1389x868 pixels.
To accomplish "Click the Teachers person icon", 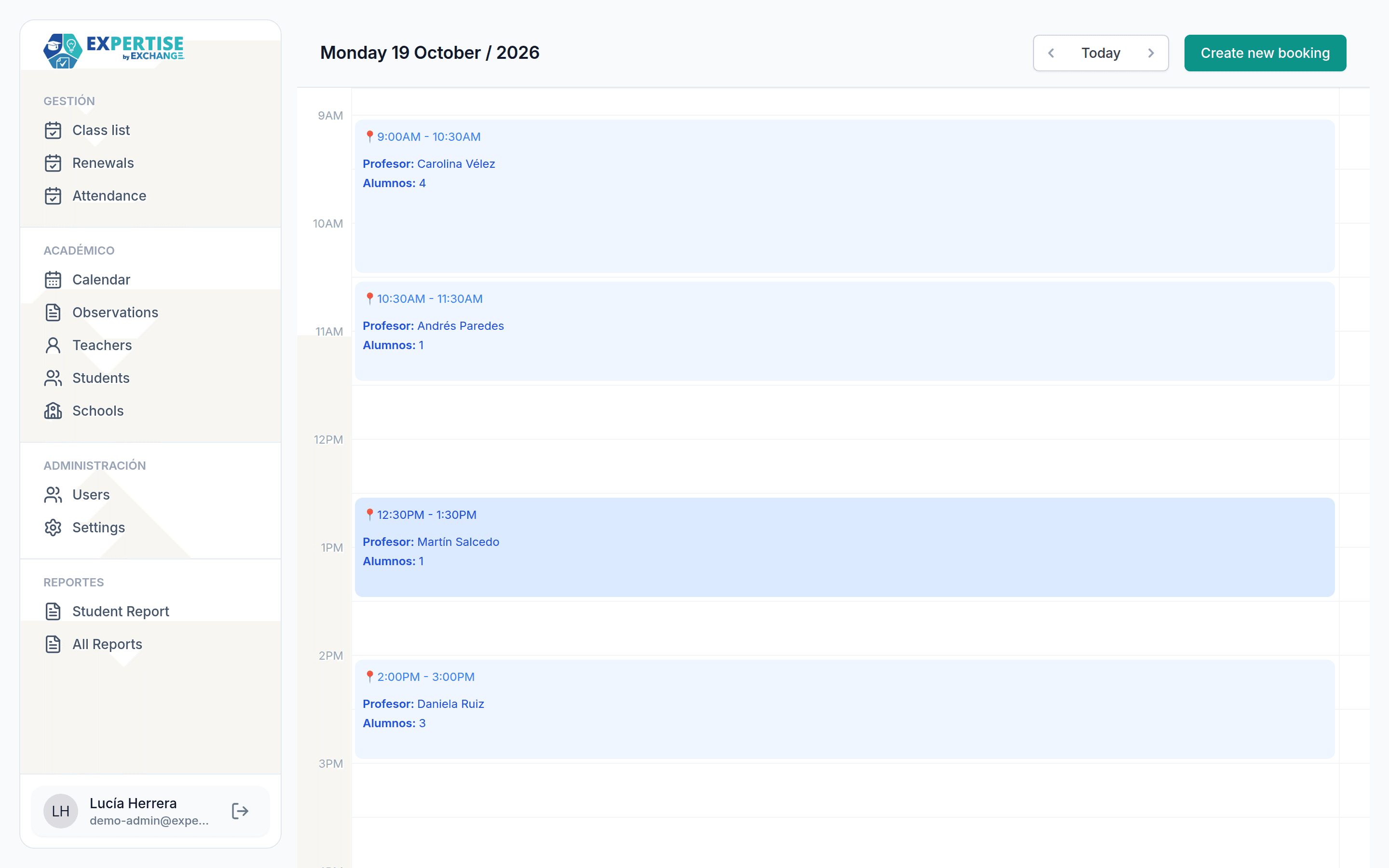I will coord(53,345).
